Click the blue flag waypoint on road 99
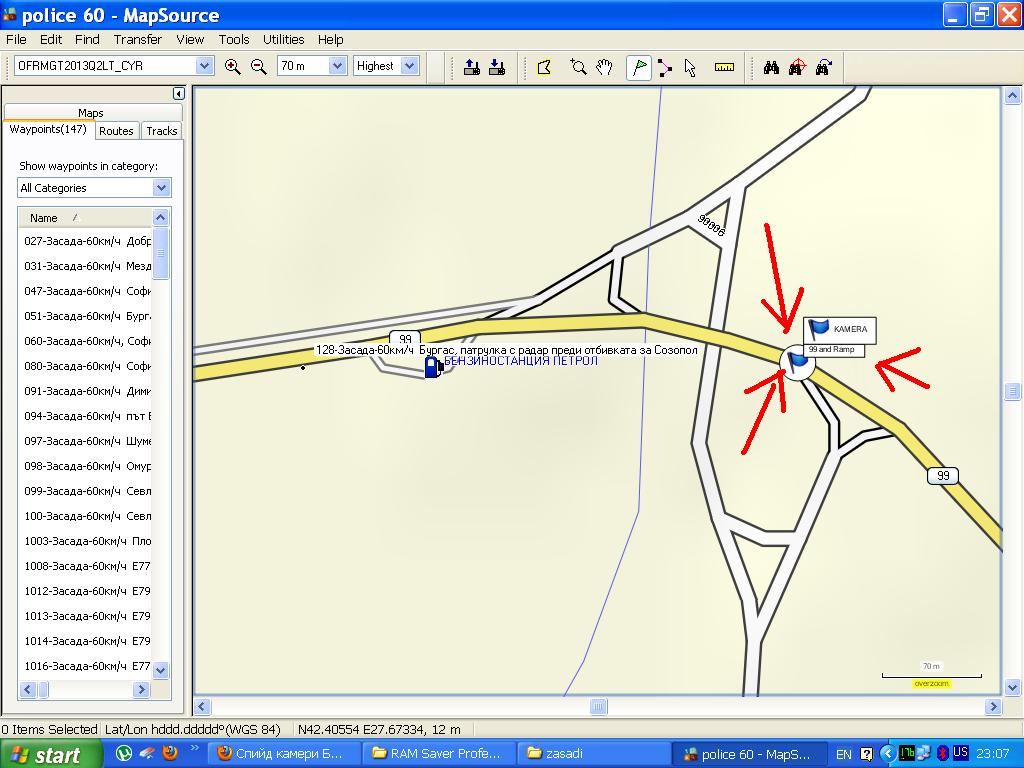1024x768 pixels. [797, 362]
